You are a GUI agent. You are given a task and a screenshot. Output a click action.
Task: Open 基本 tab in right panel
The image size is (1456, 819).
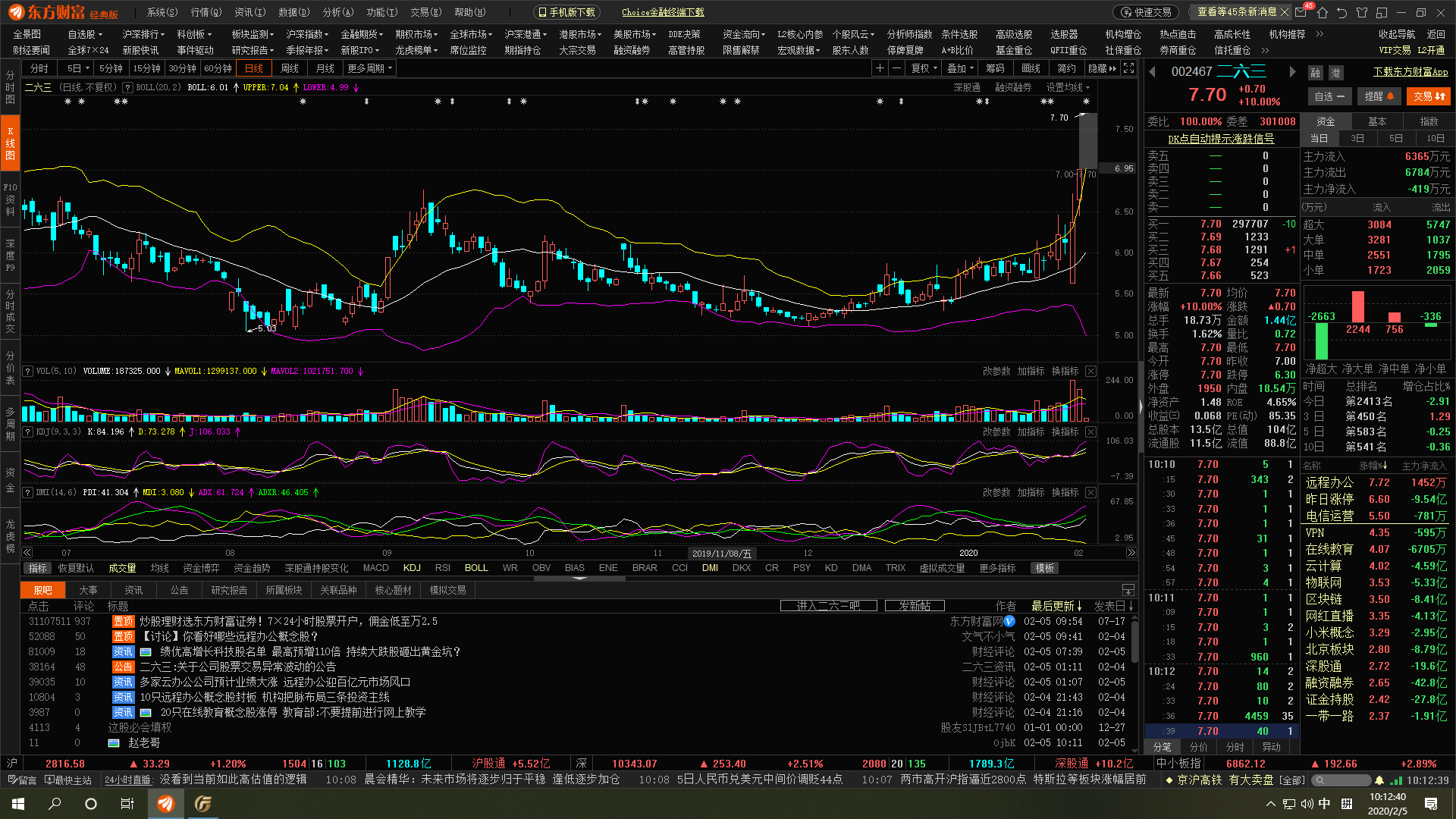click(x=1377, y=121)
